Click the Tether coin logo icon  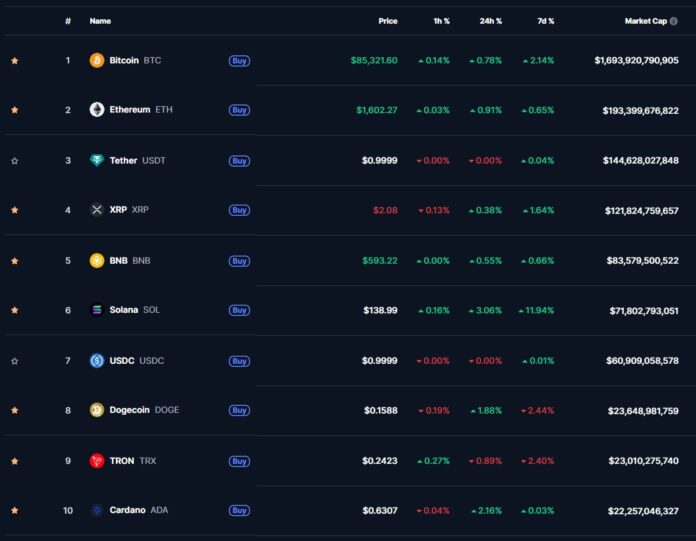coord(97,160)
